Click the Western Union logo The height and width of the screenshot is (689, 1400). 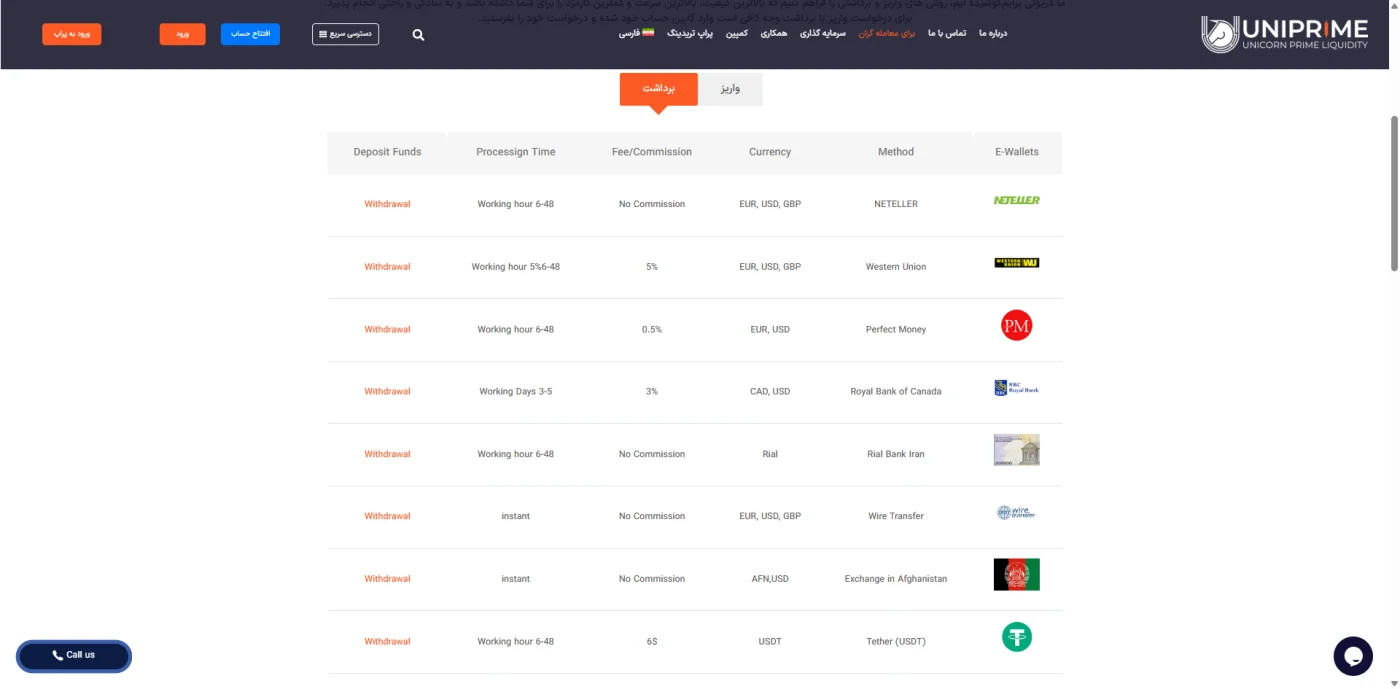click(x=1017, y=263)
